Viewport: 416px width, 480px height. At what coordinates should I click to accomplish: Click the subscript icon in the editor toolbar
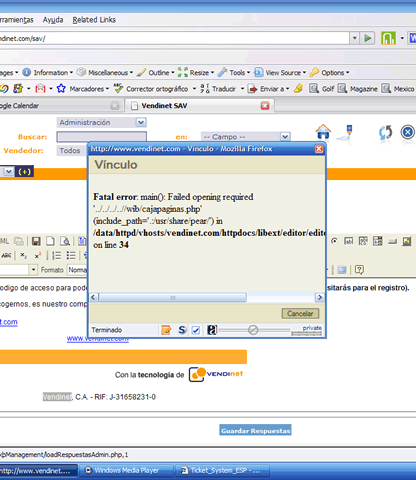point(23,256)
